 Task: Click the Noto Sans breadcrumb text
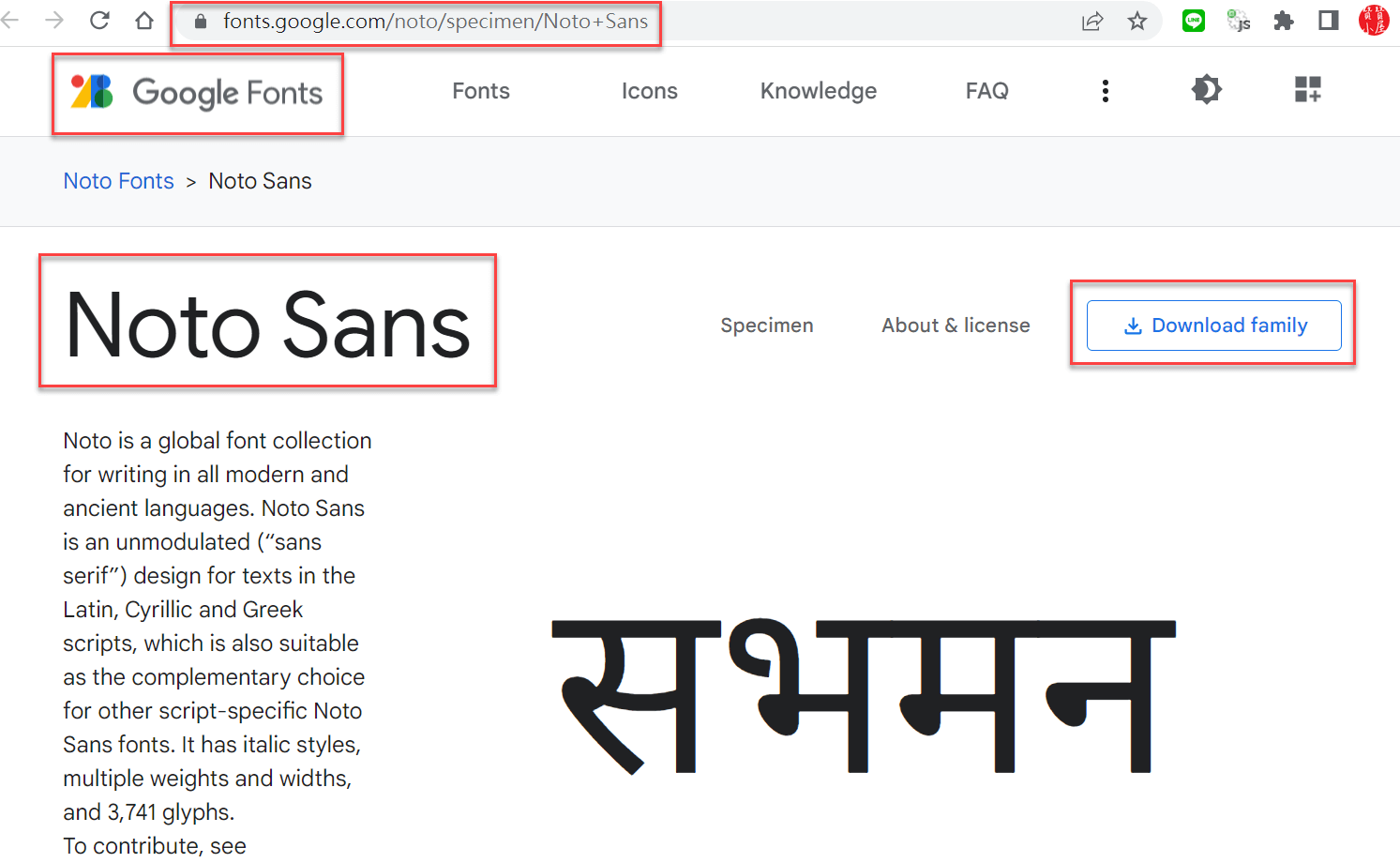(x=261, y=181)
